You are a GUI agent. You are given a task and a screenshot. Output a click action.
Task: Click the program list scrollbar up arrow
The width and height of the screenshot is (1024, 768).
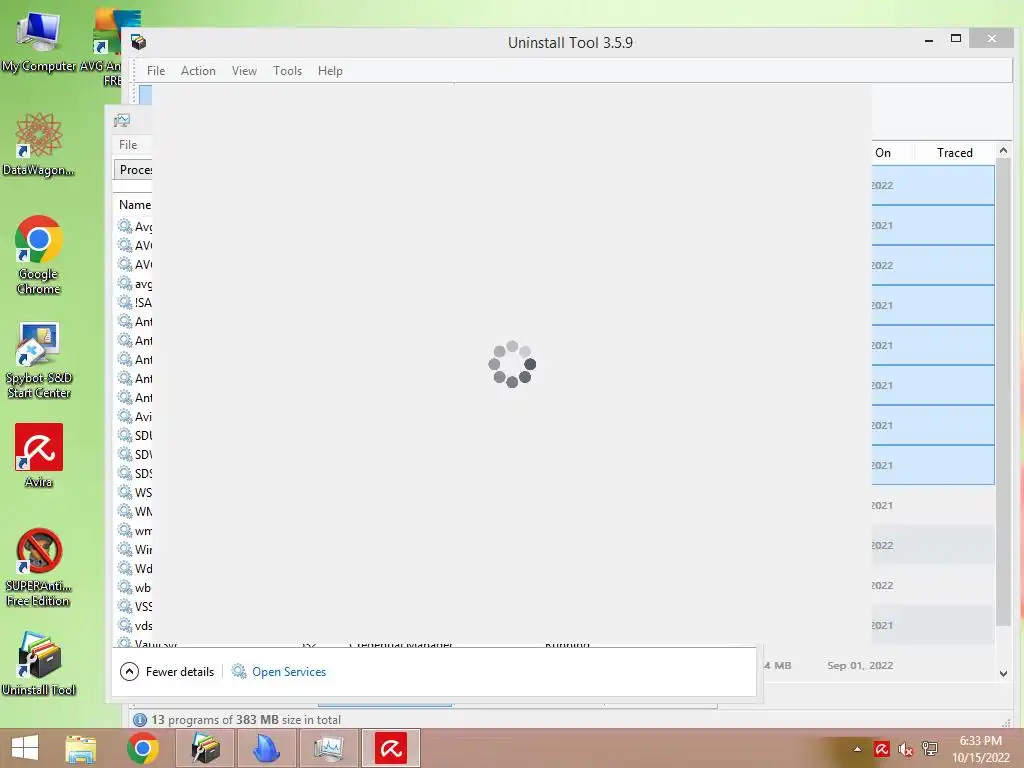1003,151
